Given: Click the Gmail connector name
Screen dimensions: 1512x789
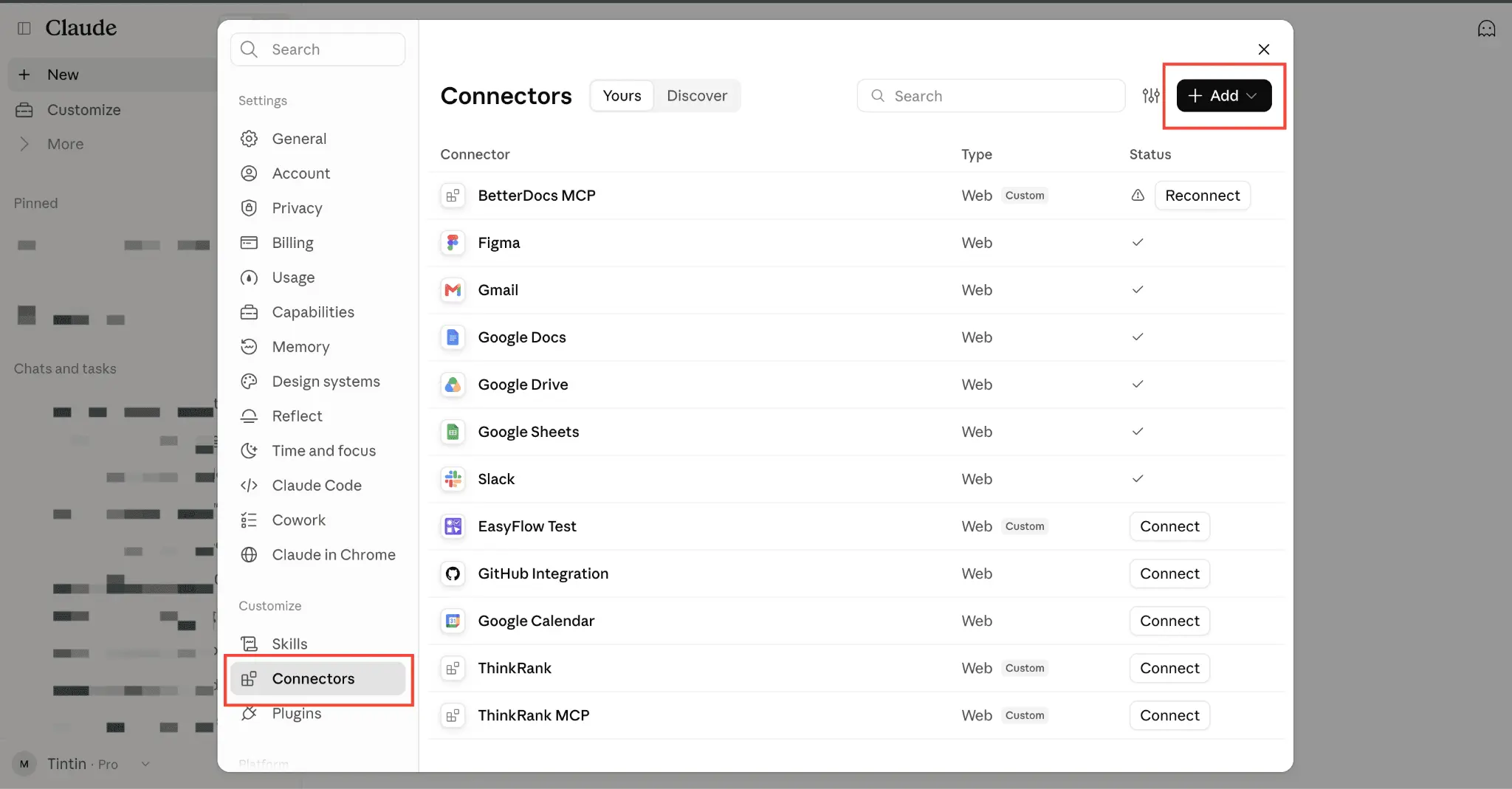Looking at the screenshot, I should (498, 290).
